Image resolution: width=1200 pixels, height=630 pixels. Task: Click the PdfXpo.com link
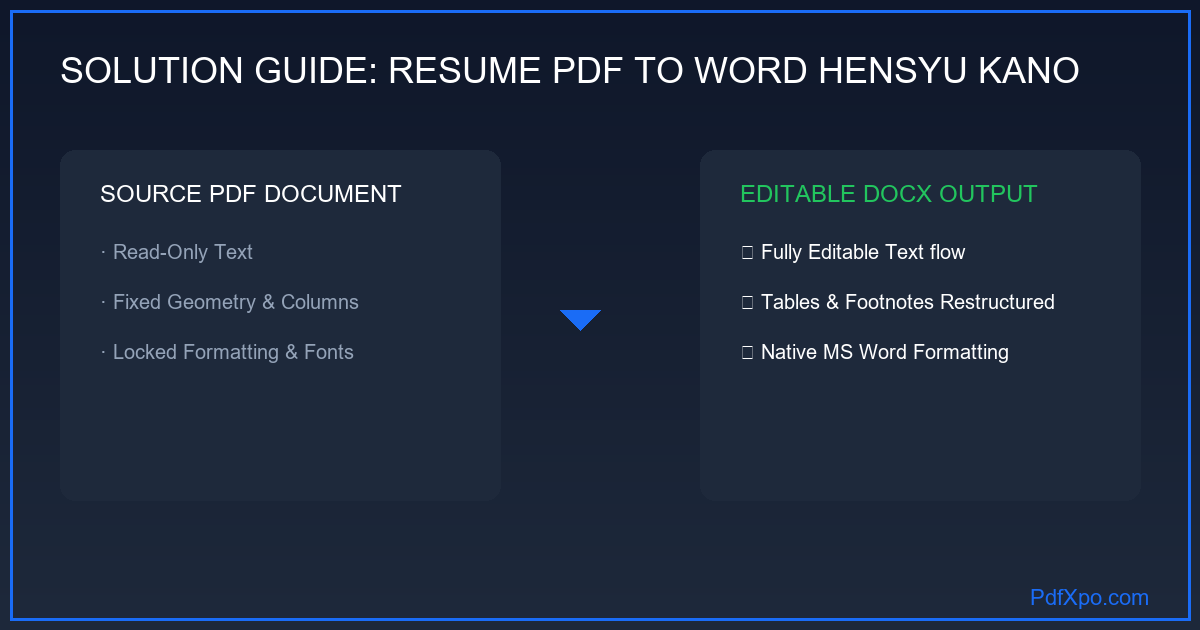tap(1089, 598)
